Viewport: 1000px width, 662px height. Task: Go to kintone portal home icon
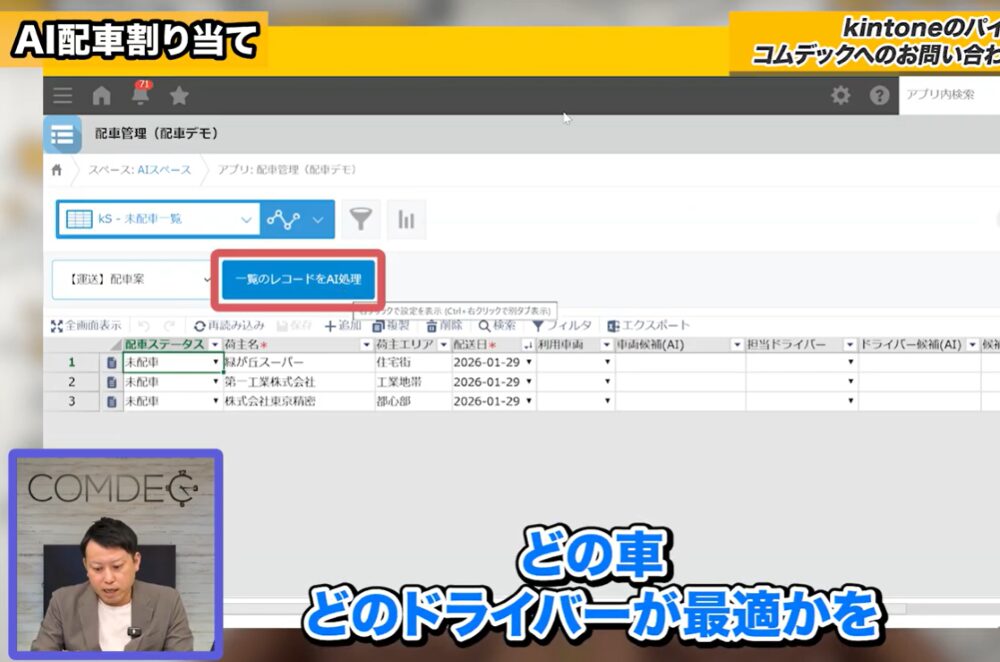[102, 96]
